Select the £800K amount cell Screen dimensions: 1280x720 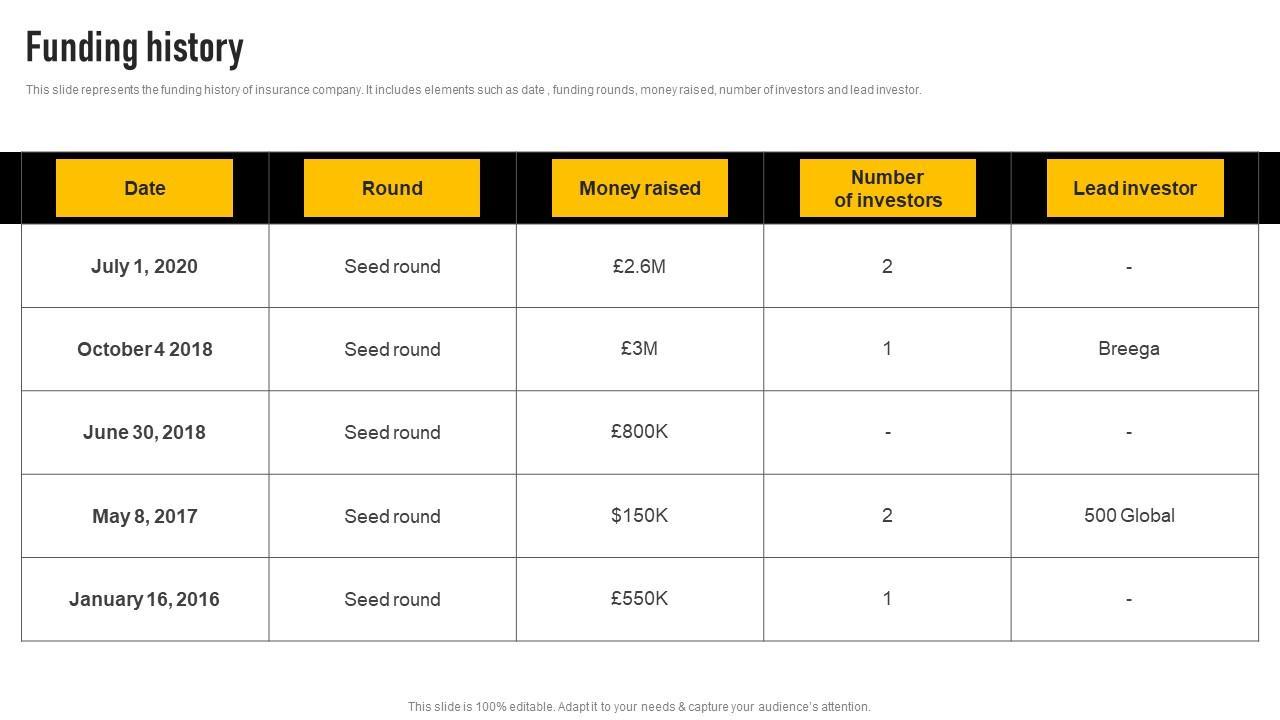pos(639,431)
